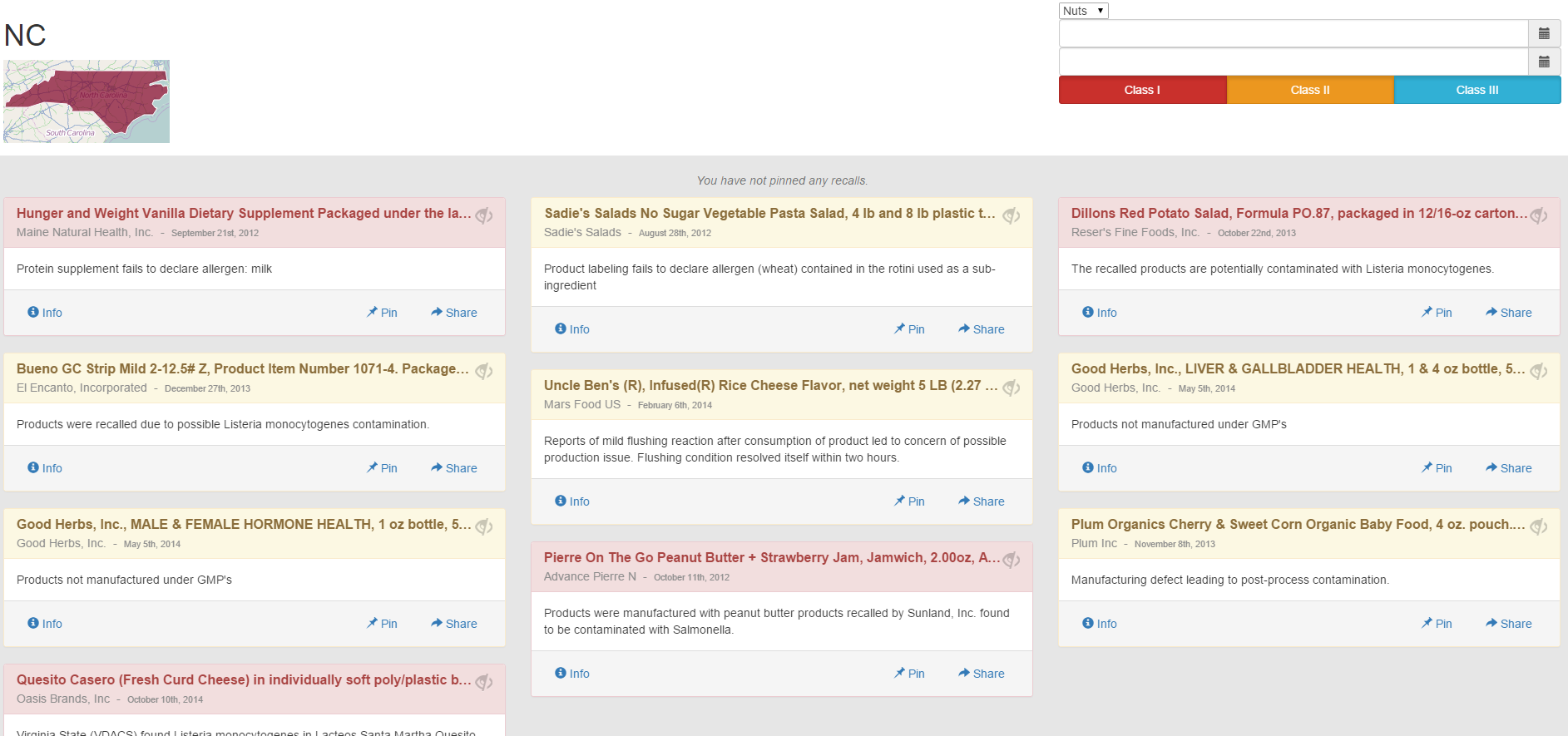Image resolution: width=1568 pixels, height=736 pixels.
Task: Pin the Pierre On The Go Jamwich recall
Action: click(x=910, y=674)
